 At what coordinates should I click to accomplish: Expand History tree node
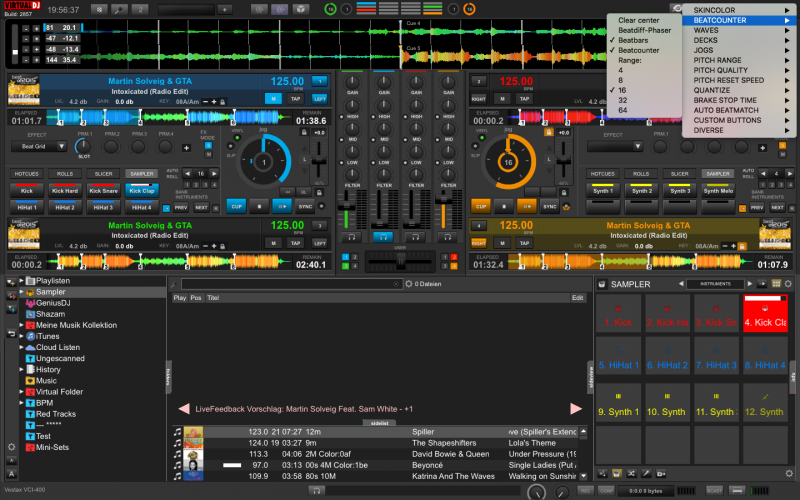[x=21, y=369]
